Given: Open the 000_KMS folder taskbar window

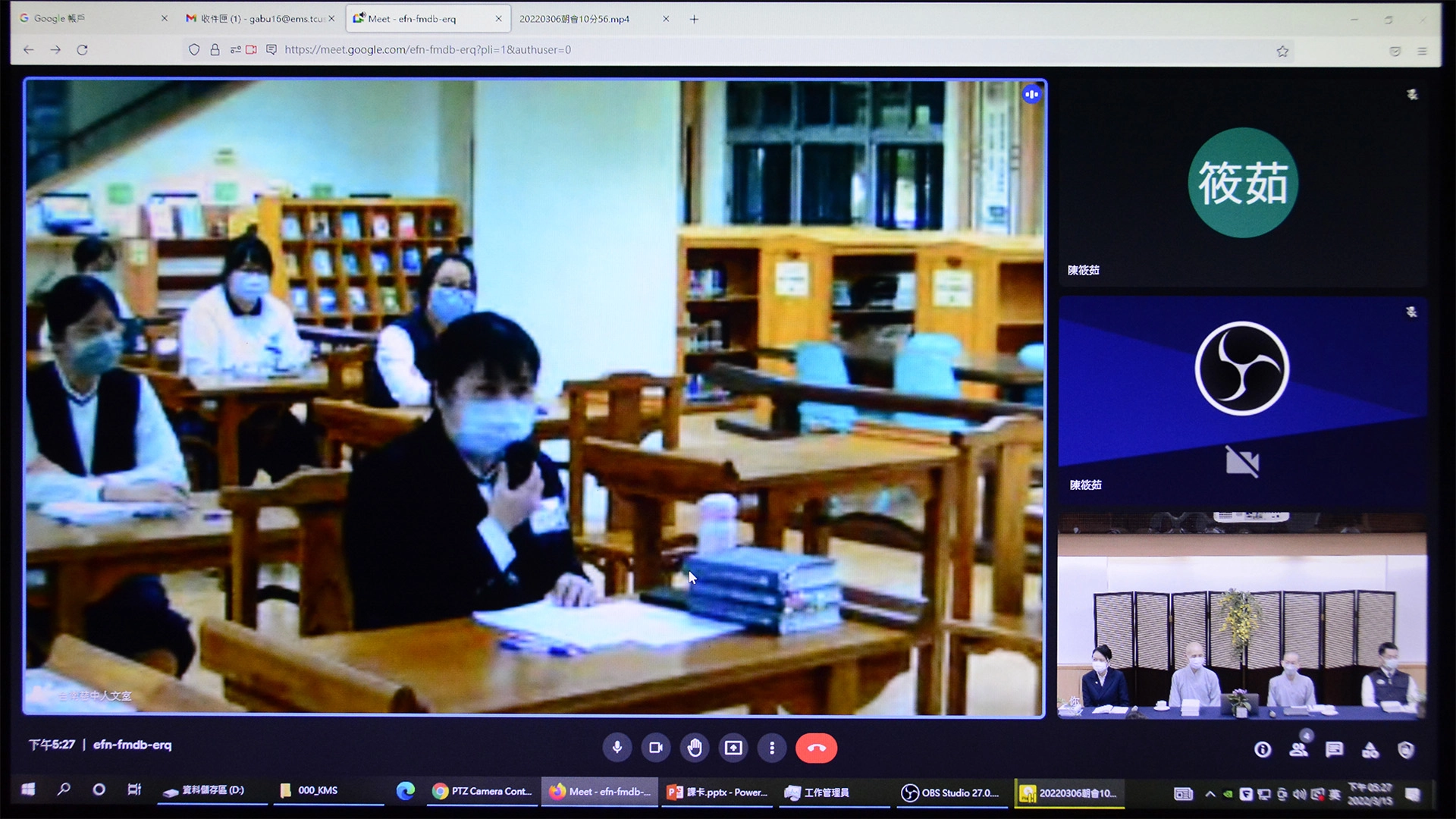Looking at the screenshot, I should click(x=328, y=790).
